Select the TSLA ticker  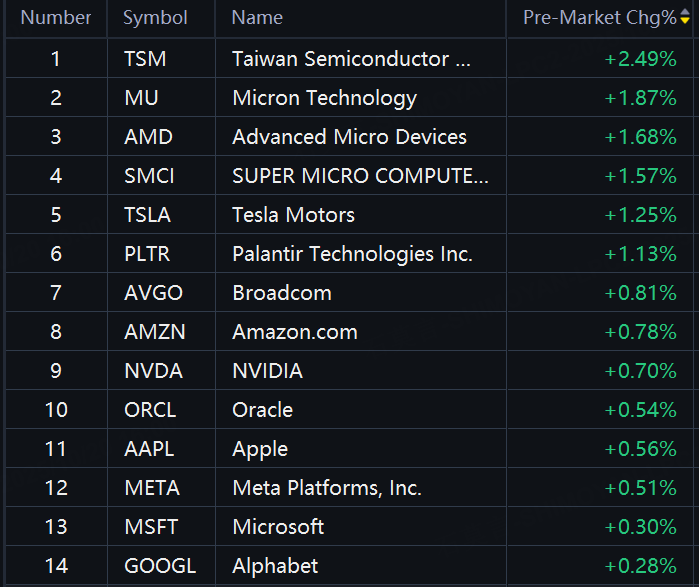coord(148,215)
